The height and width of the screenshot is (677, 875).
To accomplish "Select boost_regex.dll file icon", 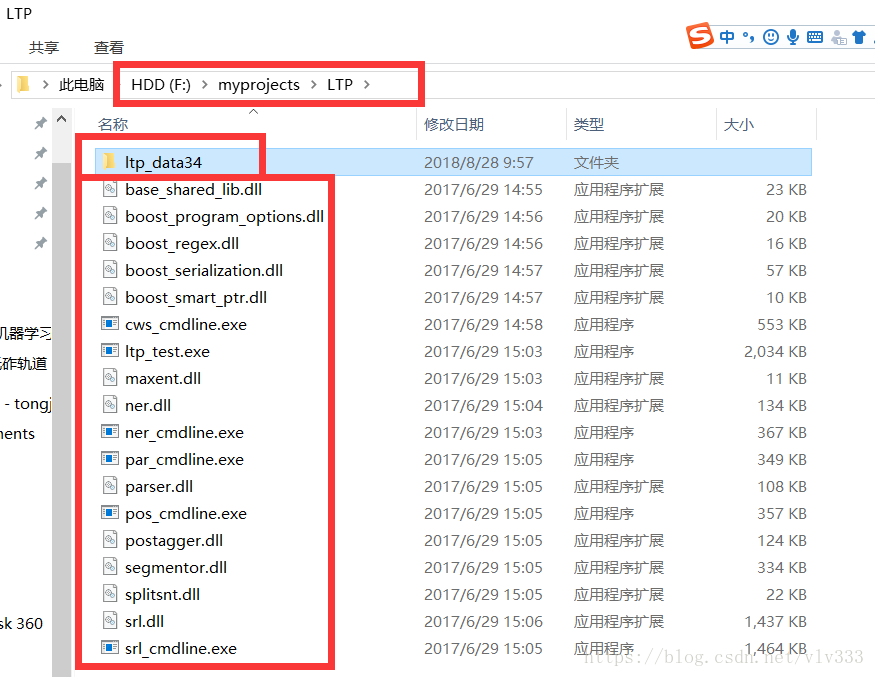I will [x=110, y=243].
